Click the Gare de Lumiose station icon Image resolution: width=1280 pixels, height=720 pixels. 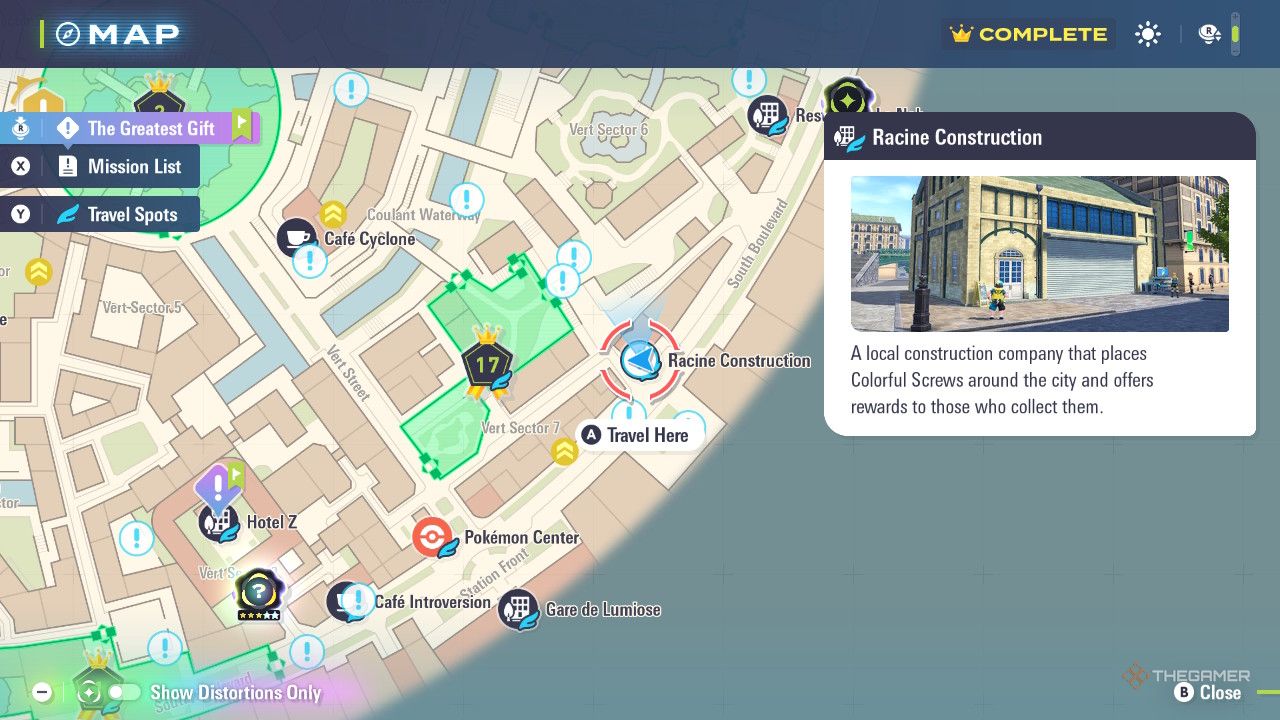(x=518, y=609)
